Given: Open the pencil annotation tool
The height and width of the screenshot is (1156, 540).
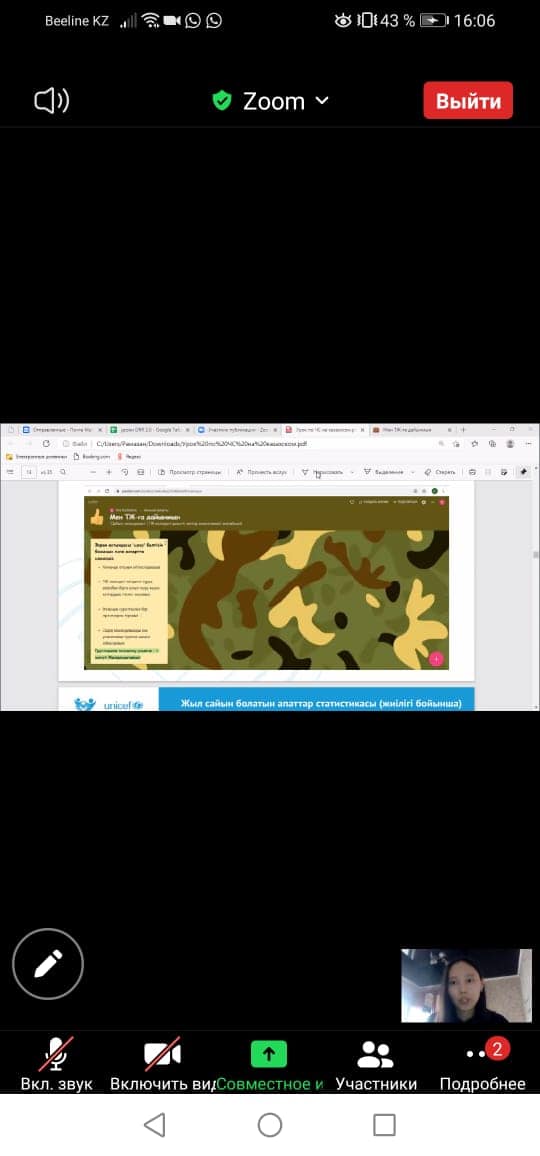Looking at the screenshot, I should (x=48, y=964).
